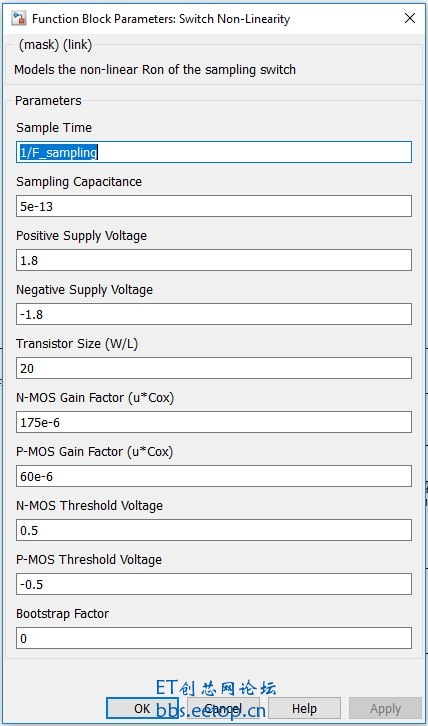The width and height of the screenshot is (428, 726).
Task: Click the Apply button
Action: (385, 708)
